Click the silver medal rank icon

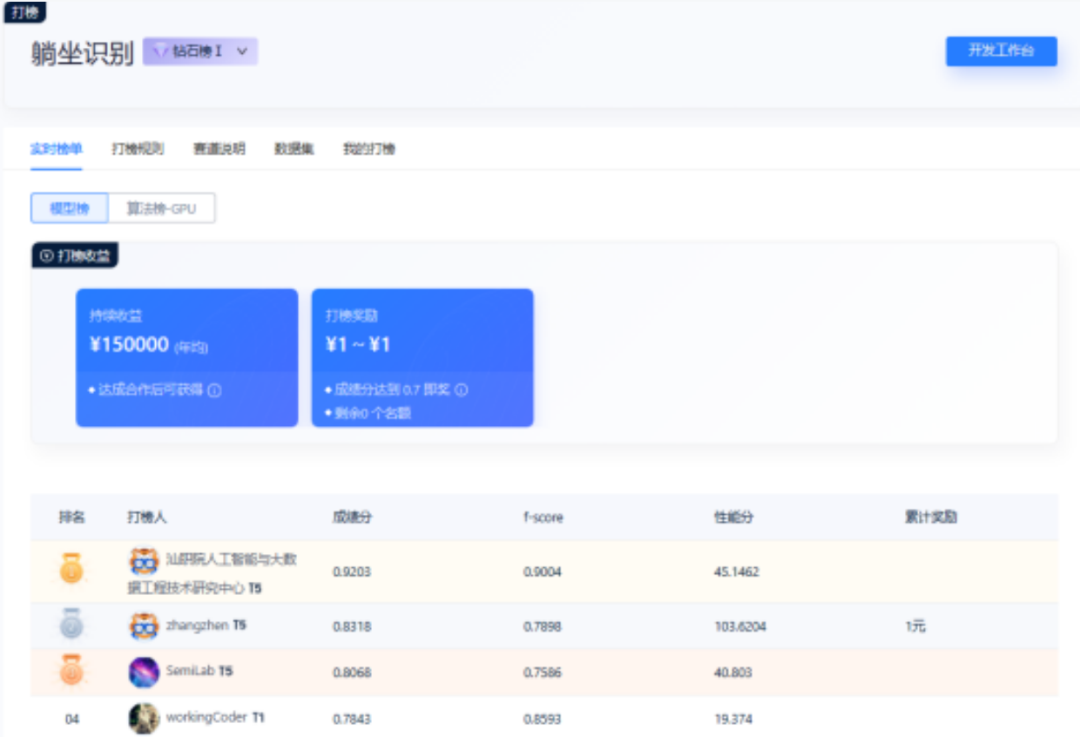tap(72, 623)
